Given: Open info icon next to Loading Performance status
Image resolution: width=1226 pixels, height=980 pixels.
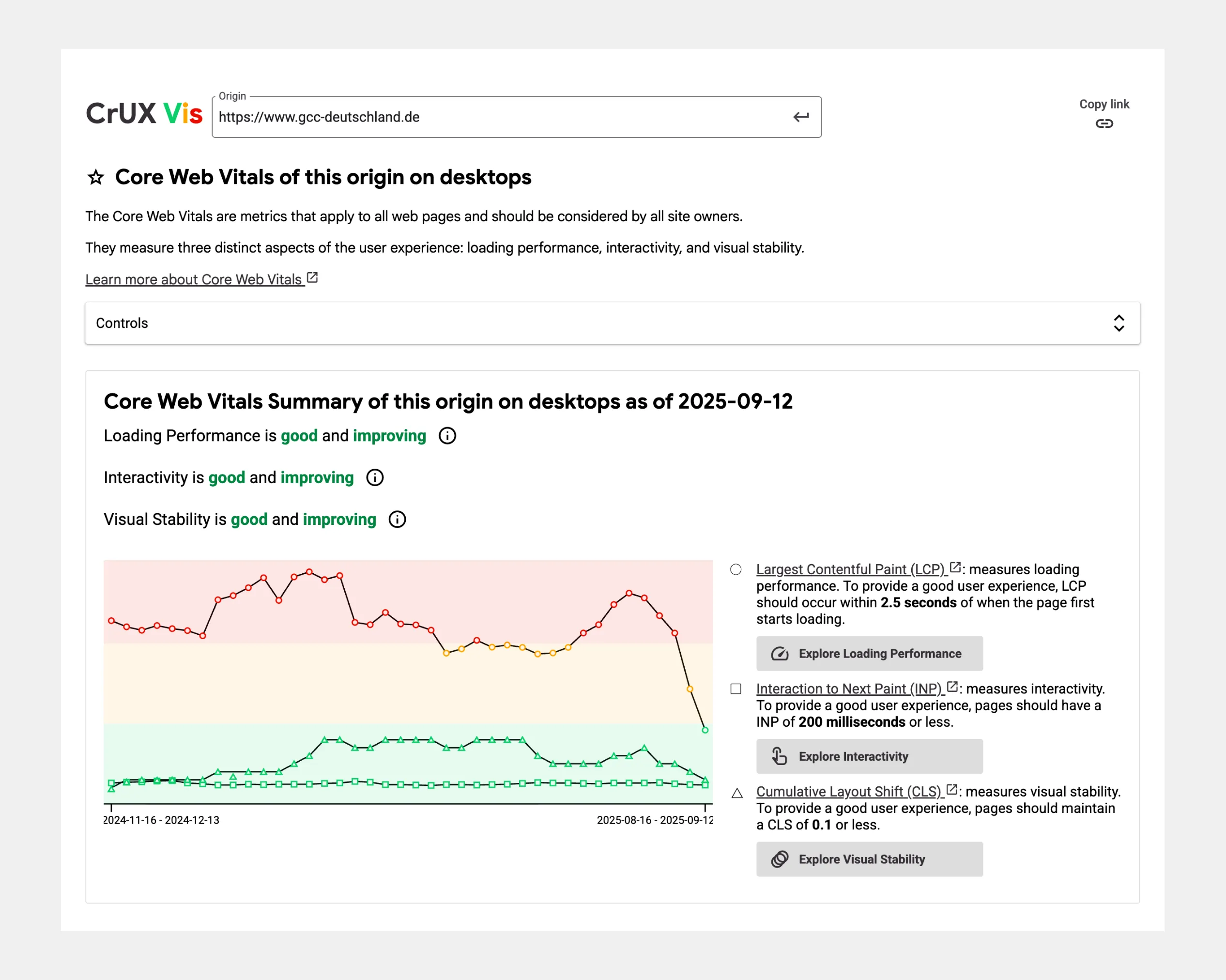Looking at the screenshot, I should pos(447,436).
